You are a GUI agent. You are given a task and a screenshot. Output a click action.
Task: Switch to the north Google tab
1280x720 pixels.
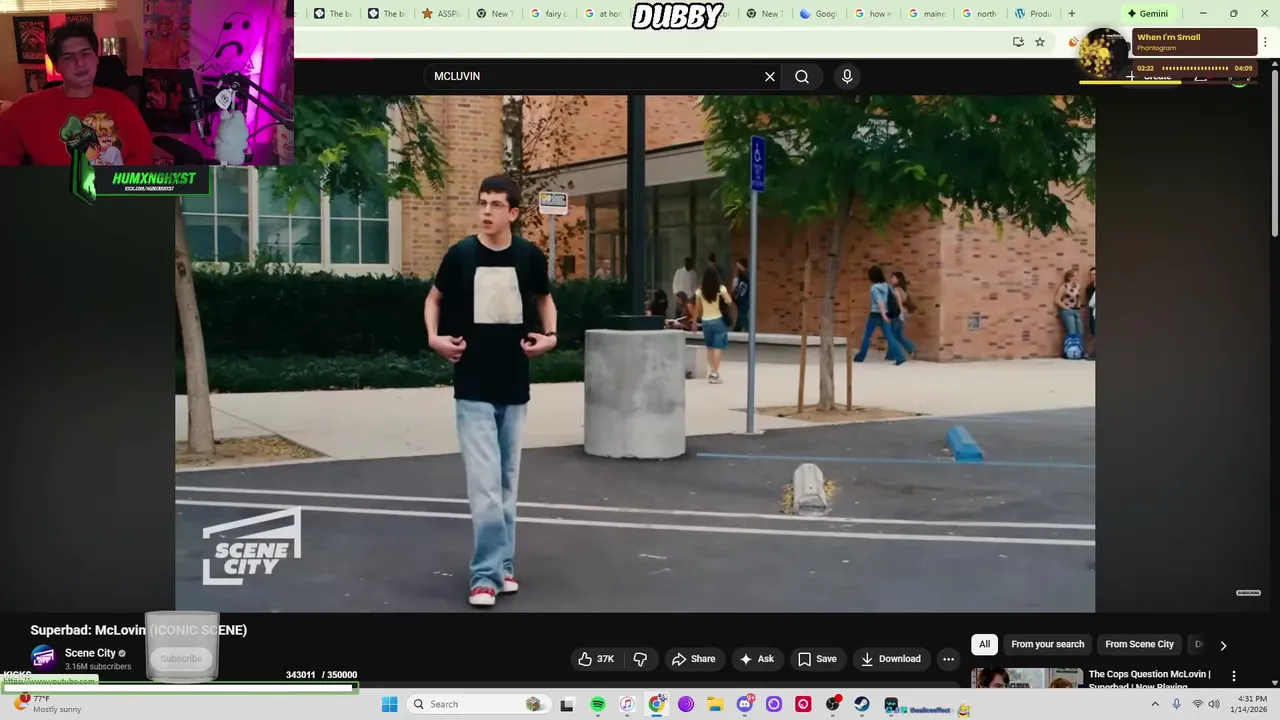point(979,14)
